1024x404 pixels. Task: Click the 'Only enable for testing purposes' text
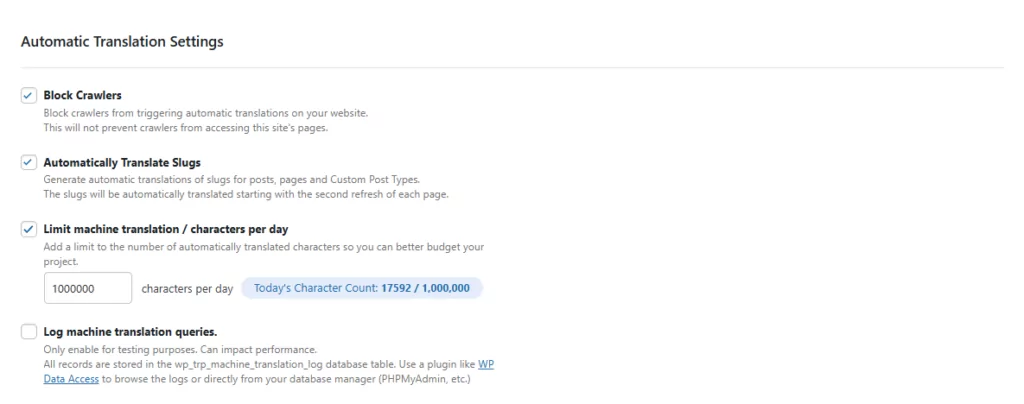(x=180, y=349)
